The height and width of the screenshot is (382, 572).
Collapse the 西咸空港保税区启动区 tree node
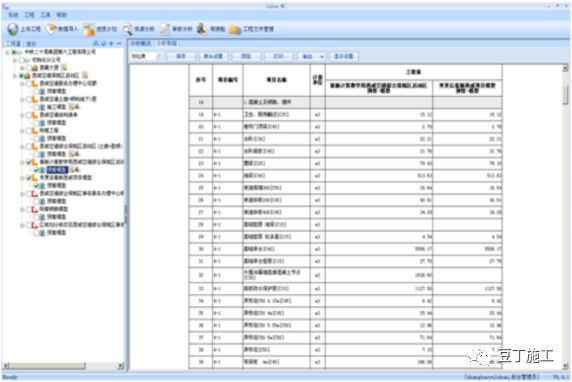tap(15, 76)
